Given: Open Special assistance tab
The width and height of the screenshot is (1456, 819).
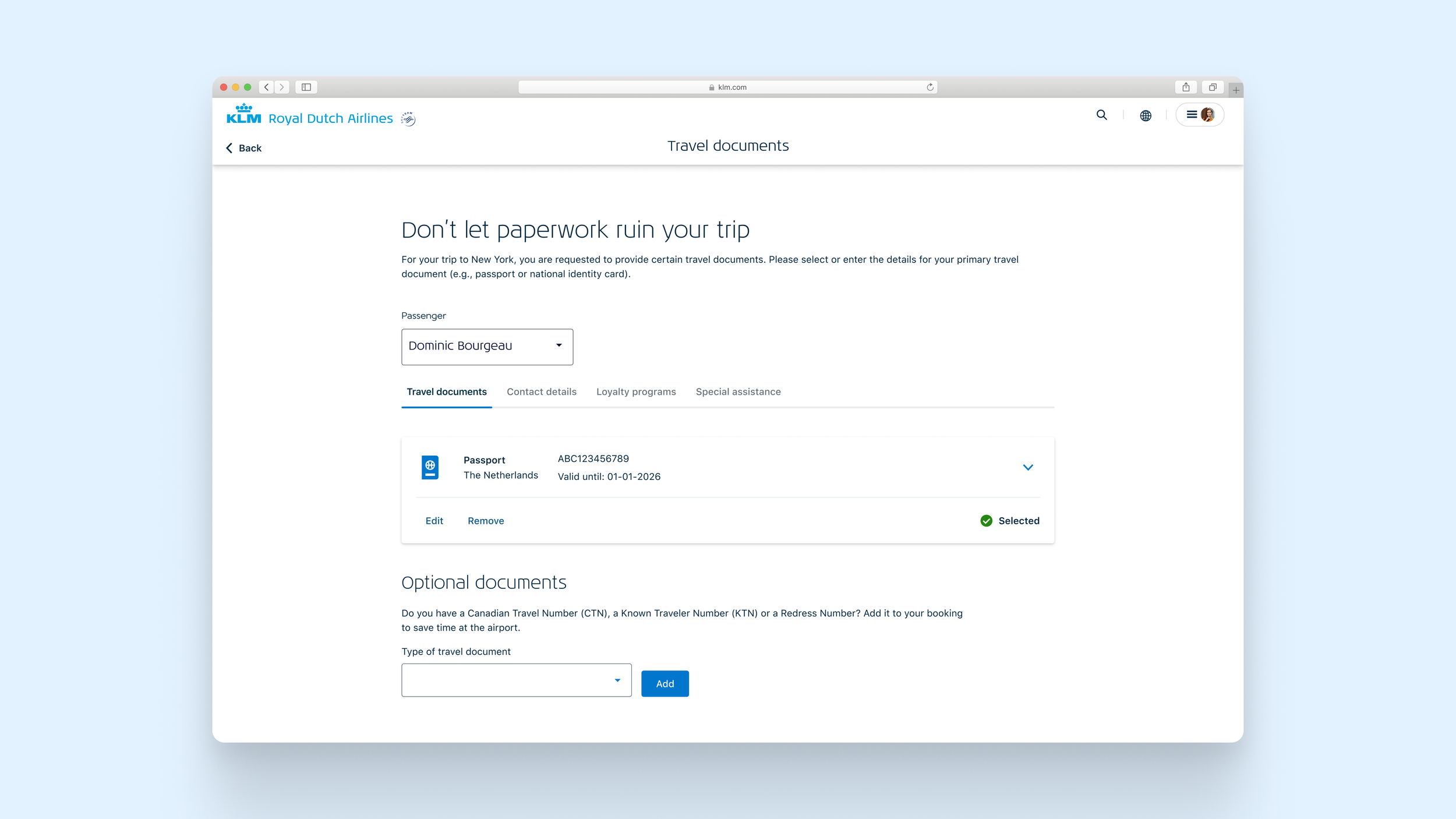Looking at the screenshot, I should pos(738,392).
